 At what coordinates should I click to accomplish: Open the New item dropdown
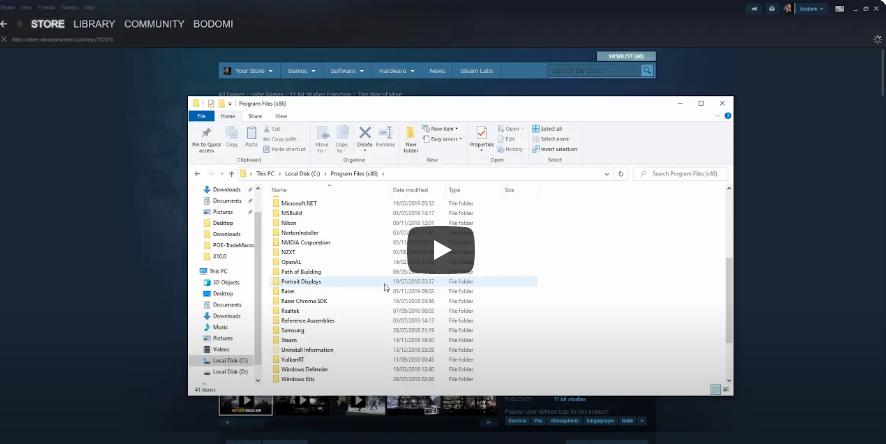(x=441, y=129)
